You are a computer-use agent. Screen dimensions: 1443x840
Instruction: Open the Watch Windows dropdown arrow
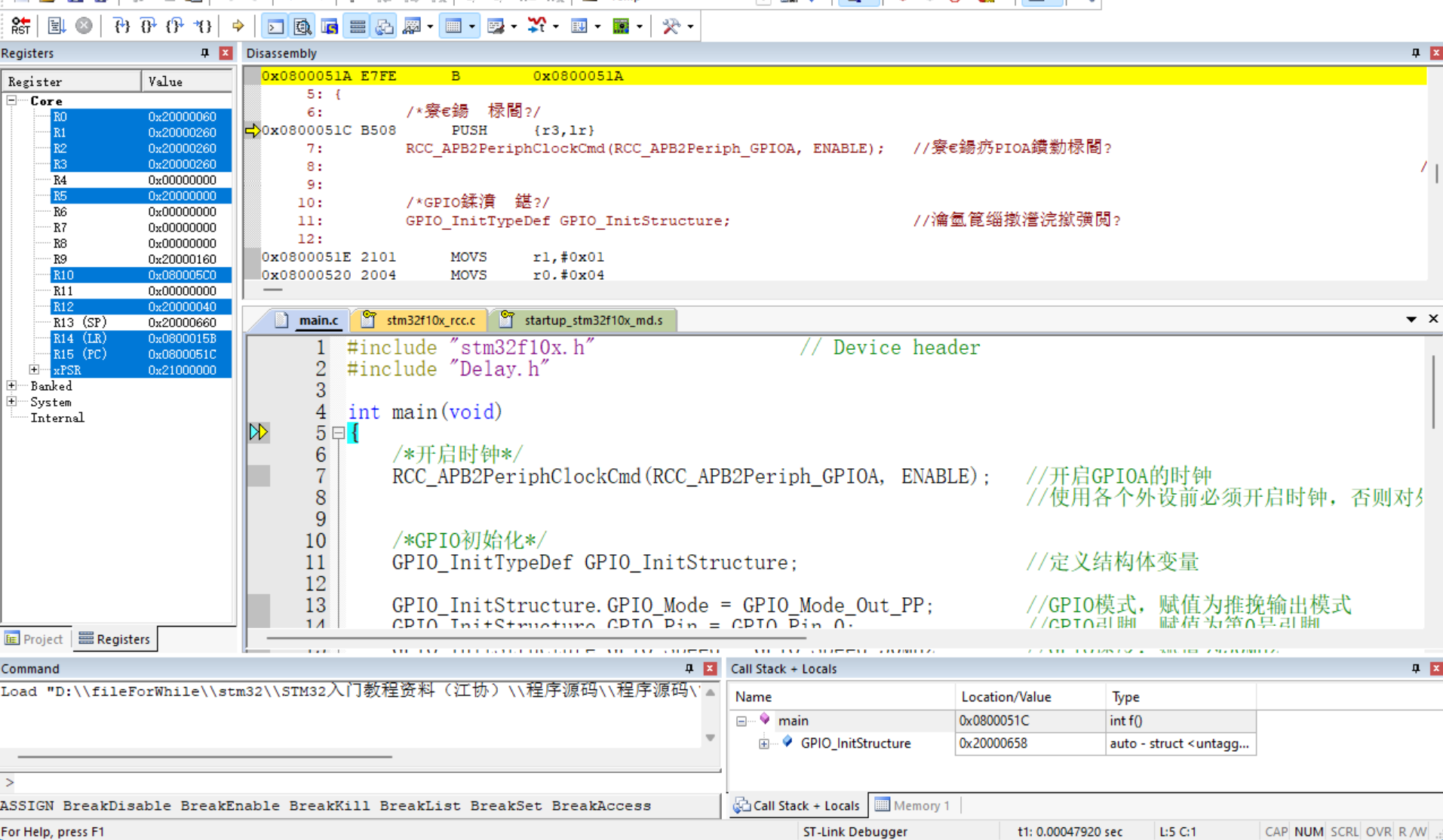[x=430, y=26]
